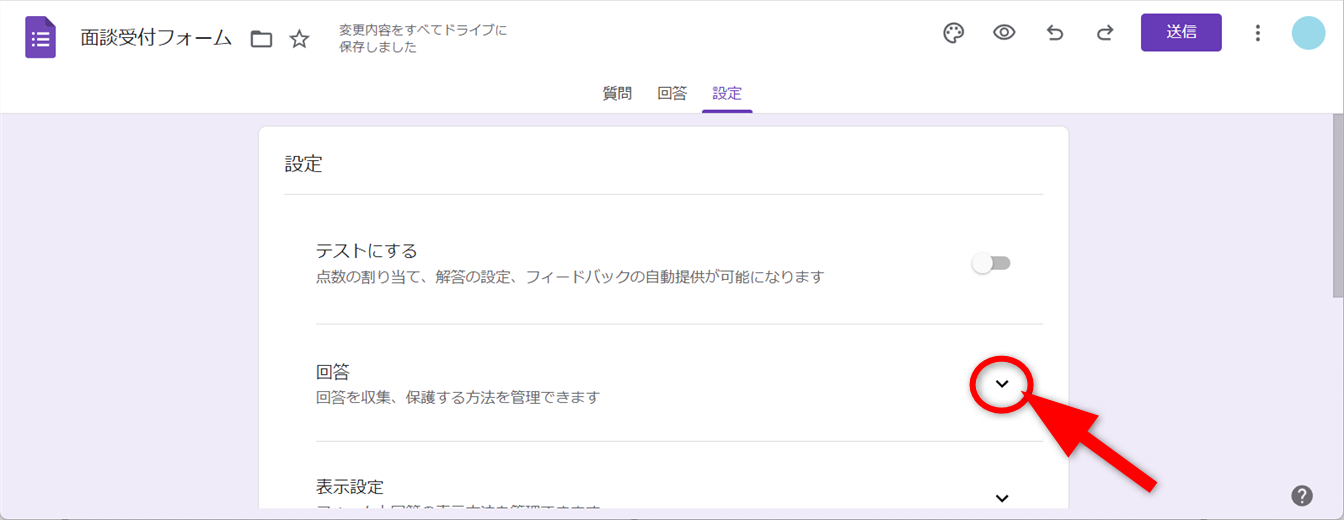This screenshot has width=1344, height=520.
Task: Switch to the 質問 tab
Action: pos(617,94)
